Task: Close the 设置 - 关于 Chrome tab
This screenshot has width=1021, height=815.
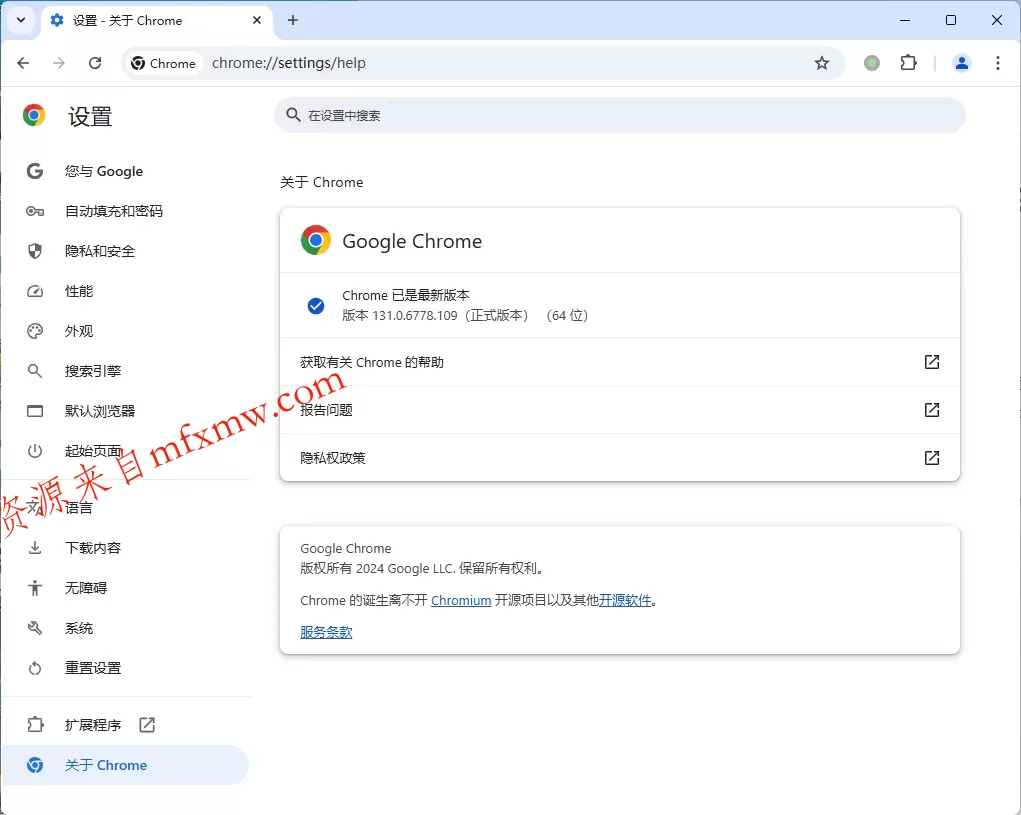Action: [257, 20]
